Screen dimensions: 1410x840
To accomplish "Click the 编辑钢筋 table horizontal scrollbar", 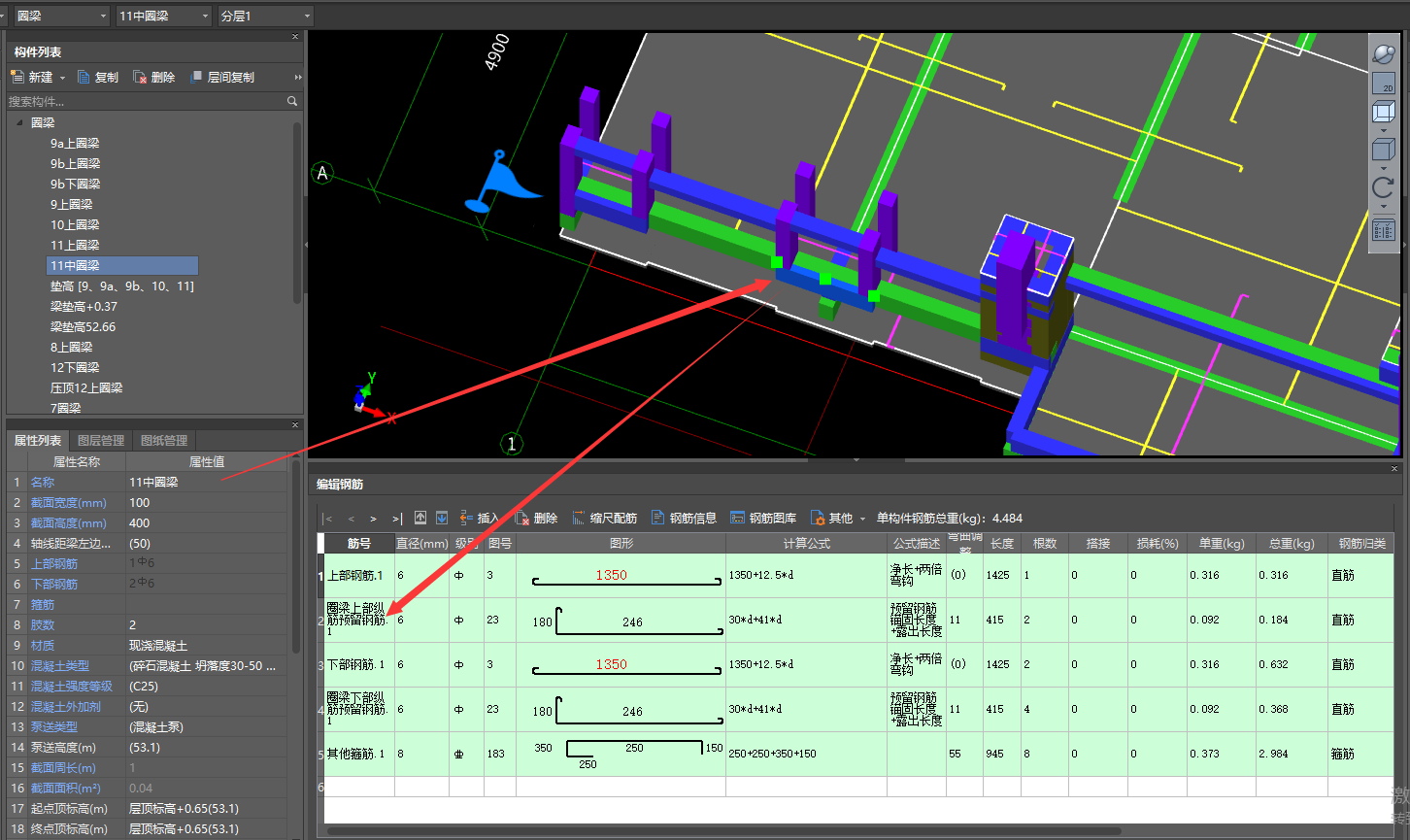I will click(x=723, y=831).
